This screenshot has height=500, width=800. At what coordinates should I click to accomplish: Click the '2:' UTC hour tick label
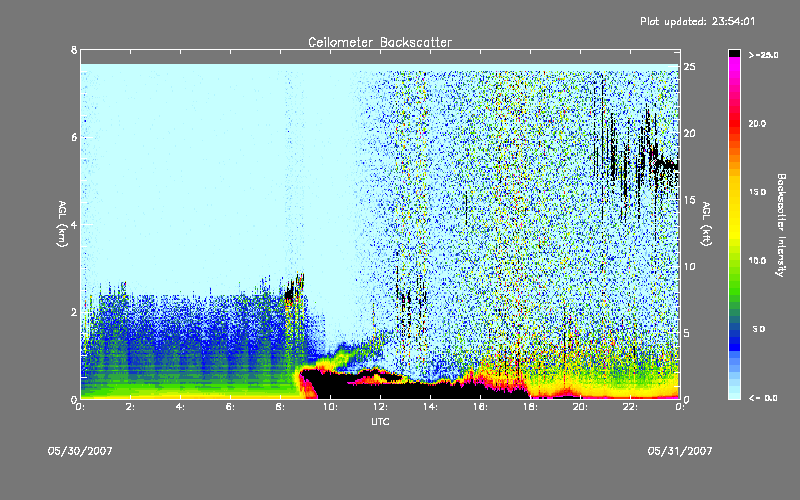tap(131, 407)
